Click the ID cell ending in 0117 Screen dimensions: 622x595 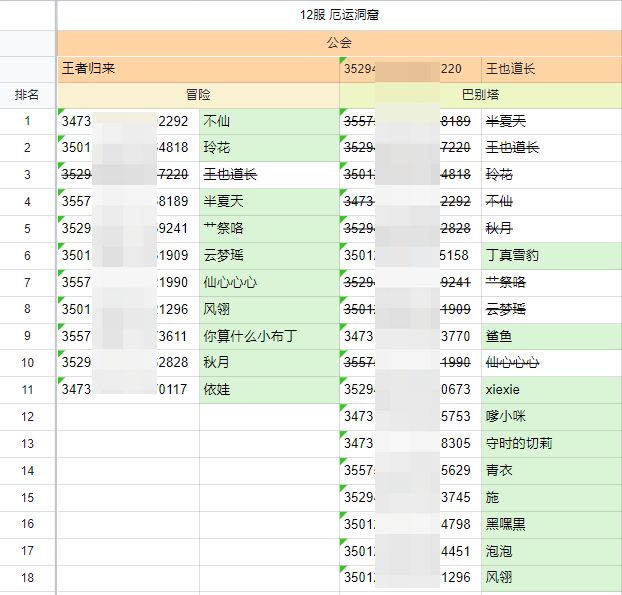point(128,390)
